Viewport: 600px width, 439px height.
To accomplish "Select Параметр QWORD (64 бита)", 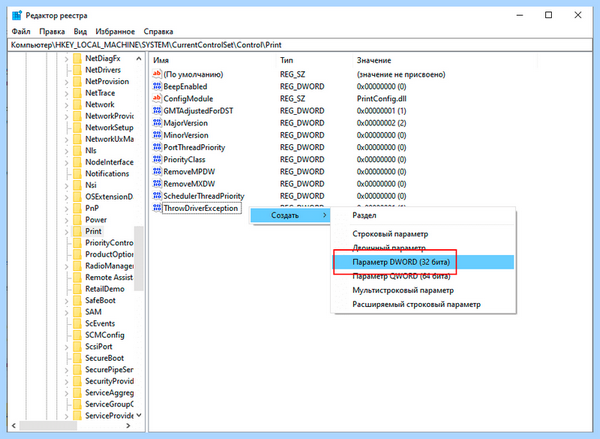I will 423,276.
